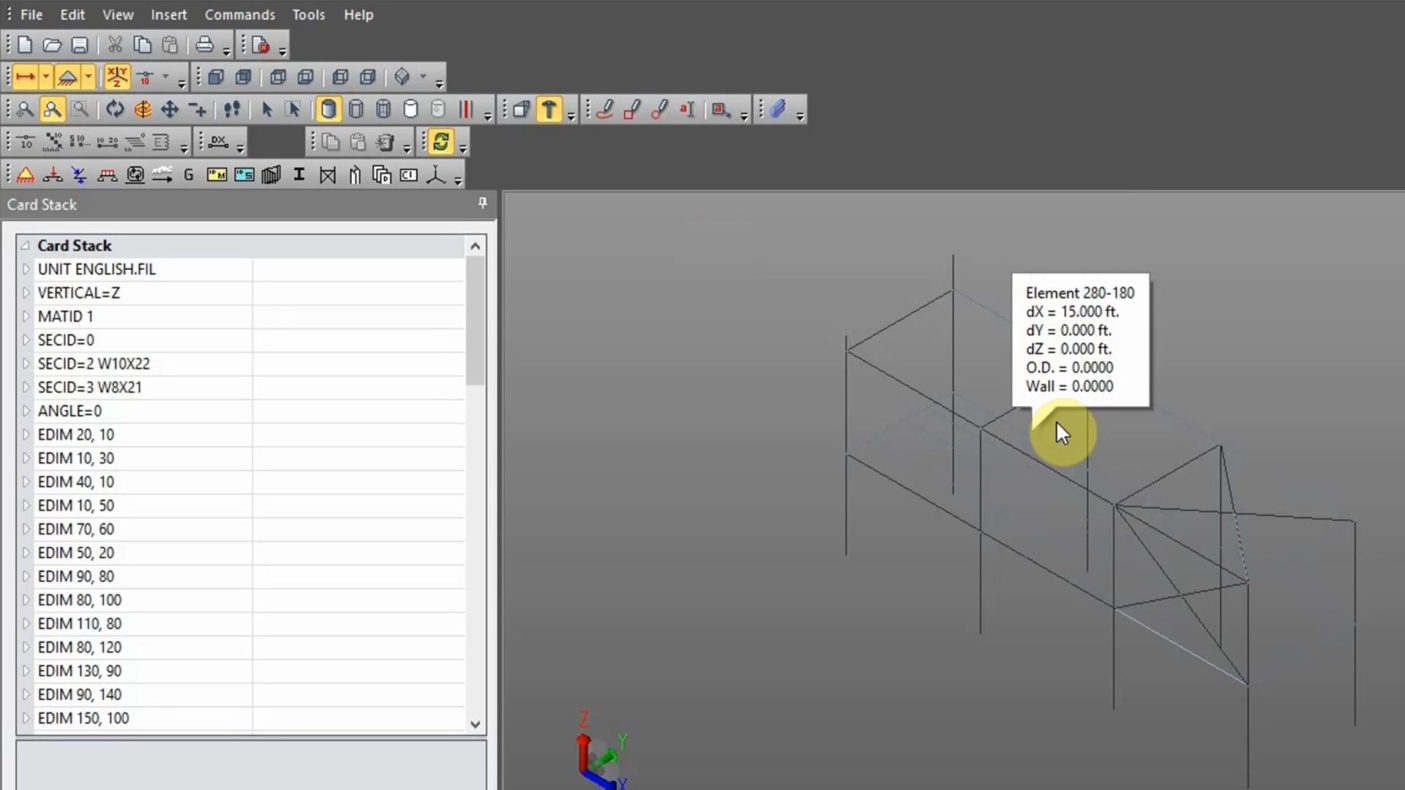
Task: Click the first zoom magnifier icon
Action: tap(25, 109)
